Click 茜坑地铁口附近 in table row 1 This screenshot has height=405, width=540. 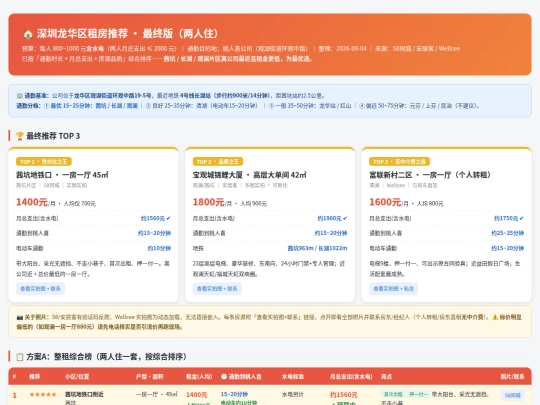click(x=84, y=394)
